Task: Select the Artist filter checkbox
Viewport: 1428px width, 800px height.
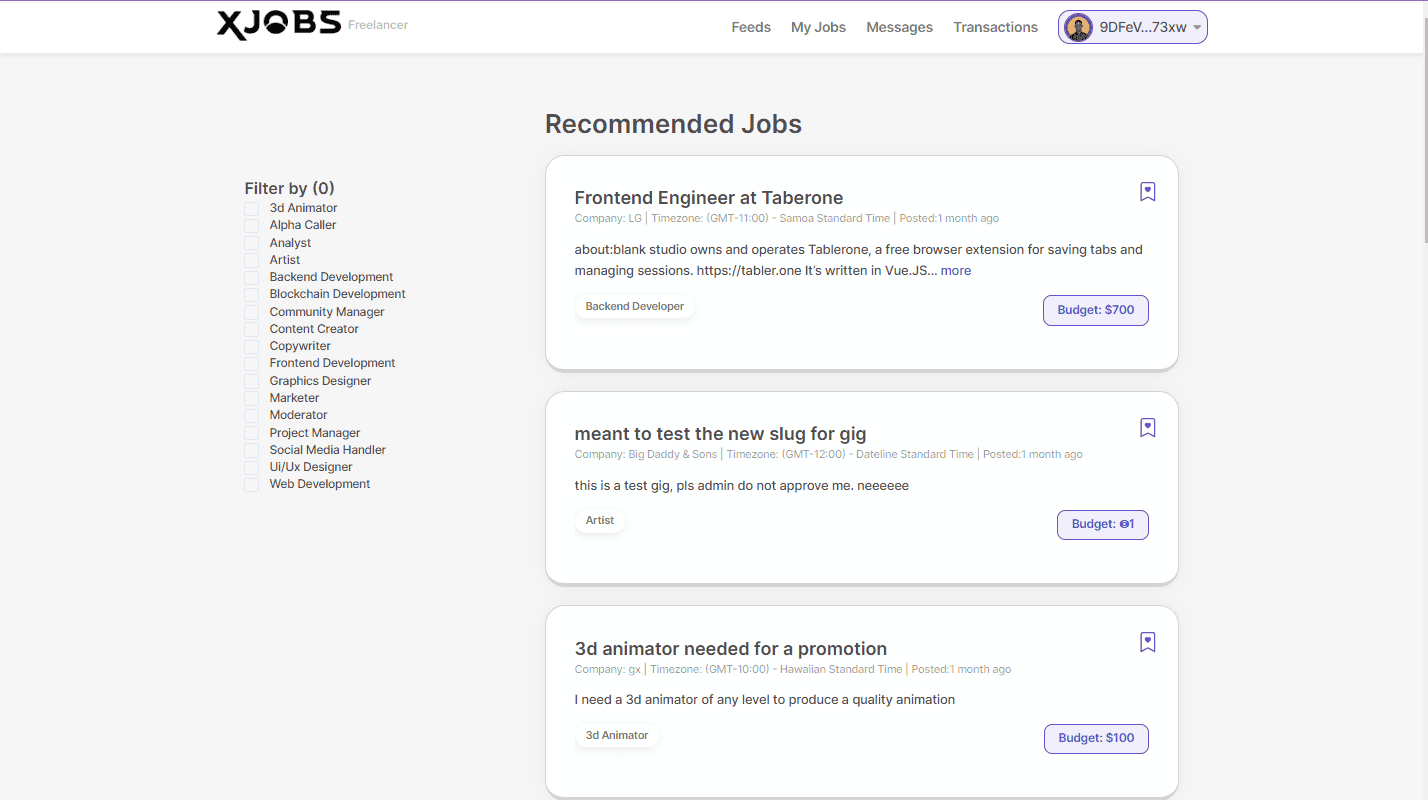Action: pos(252,260)
